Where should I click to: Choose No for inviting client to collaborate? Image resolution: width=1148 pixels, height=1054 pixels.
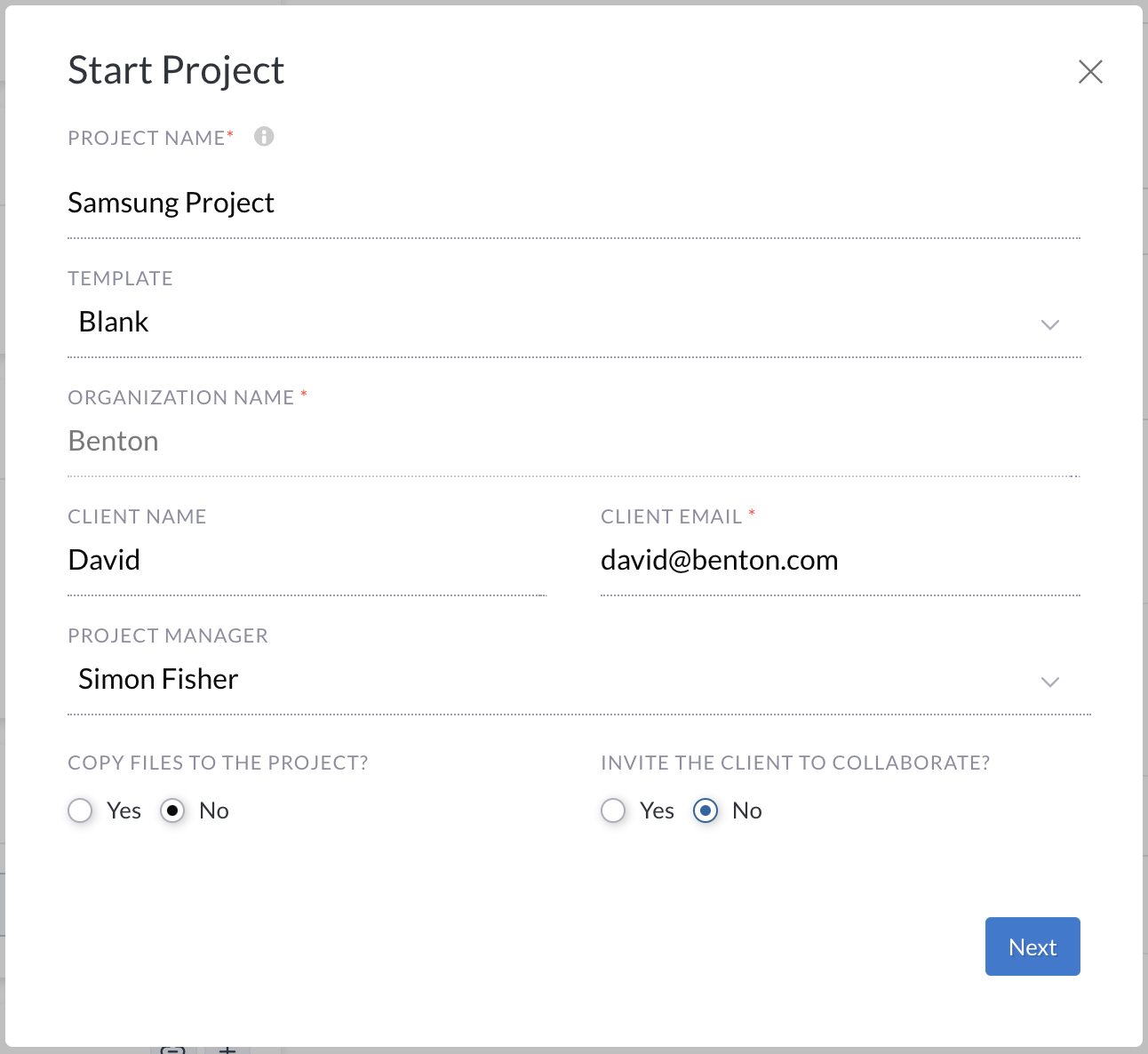(706, 810)
